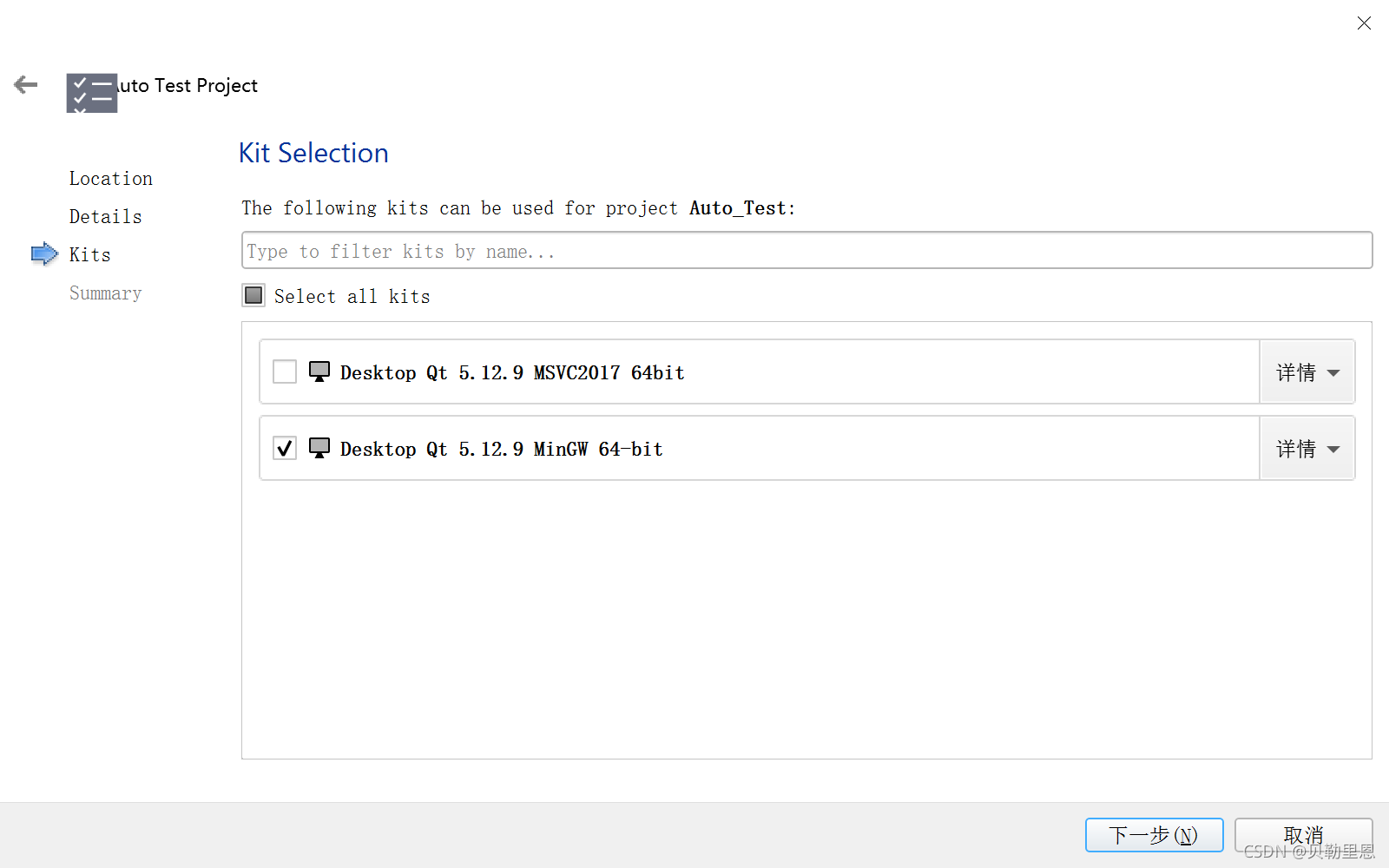Click the Desktop Qt 5.12.9 MinGW 64-bit label

502,449
